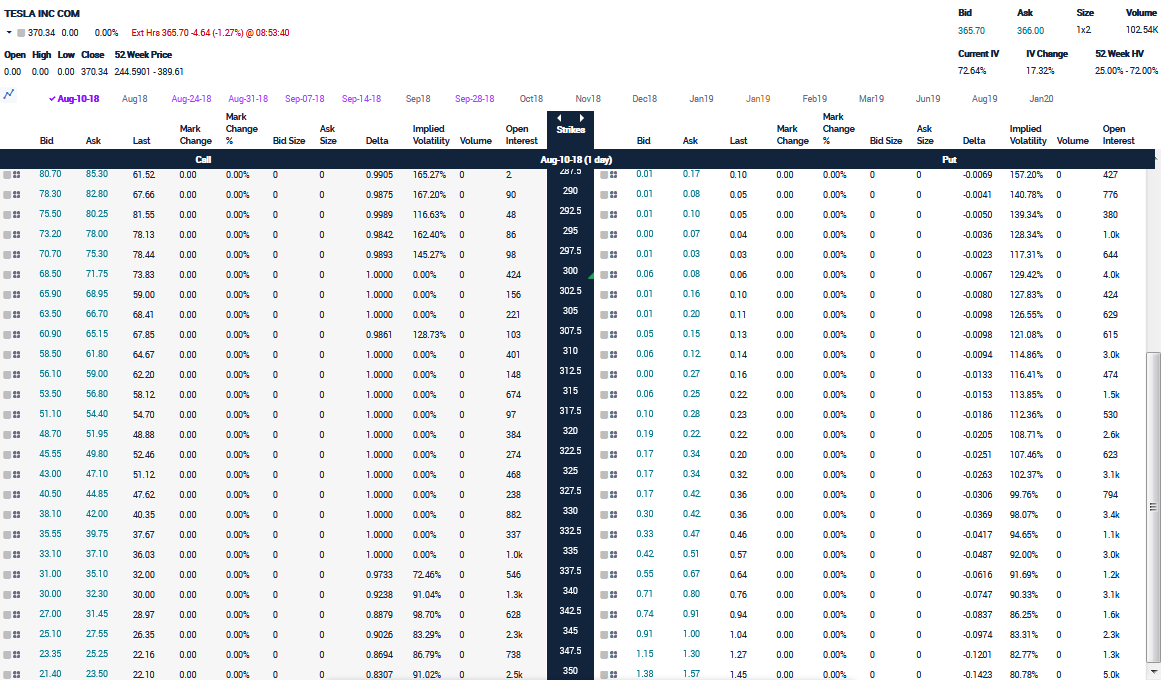Expand the dropdown arrow beside the 370.34 price
The height and width of the screenshot is (680, 1161).
click(9, 33)
